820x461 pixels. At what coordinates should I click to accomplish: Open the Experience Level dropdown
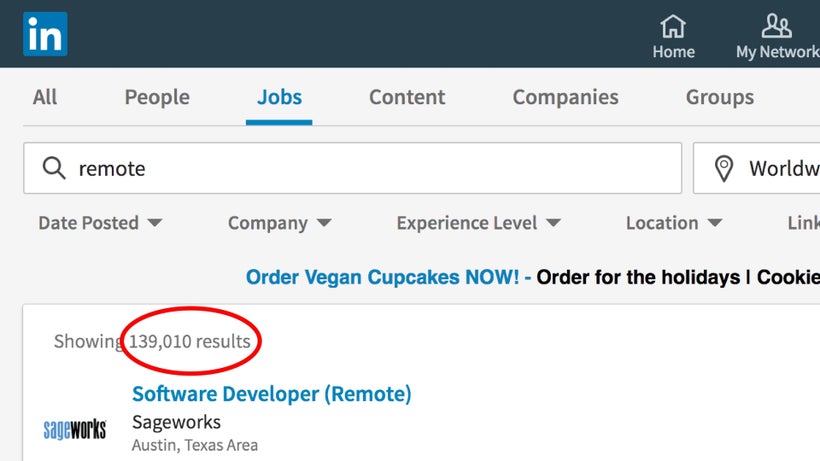pyautogui.click(x=479, y=223)
